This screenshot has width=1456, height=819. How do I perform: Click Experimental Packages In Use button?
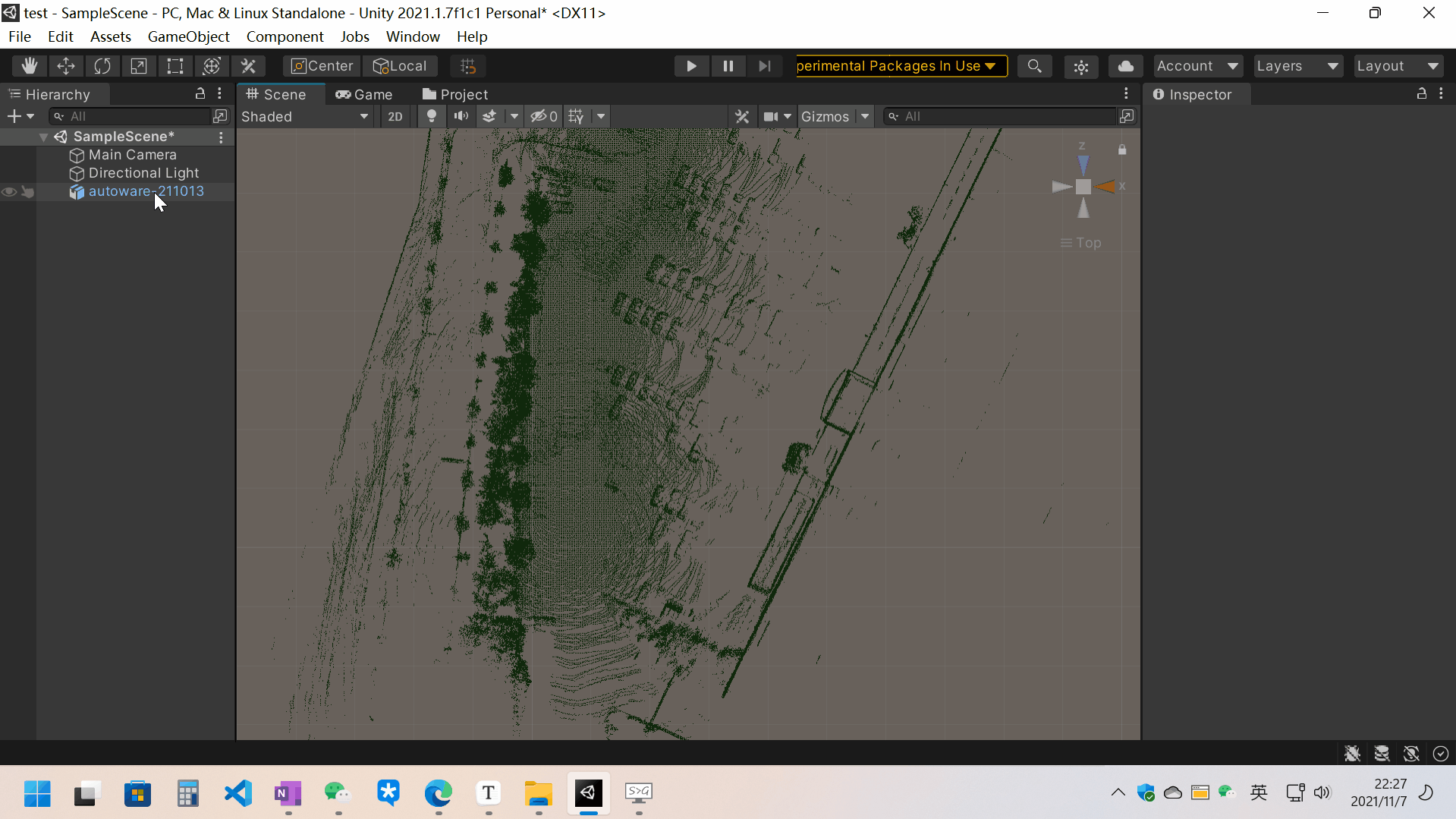[x=901, y=66]
